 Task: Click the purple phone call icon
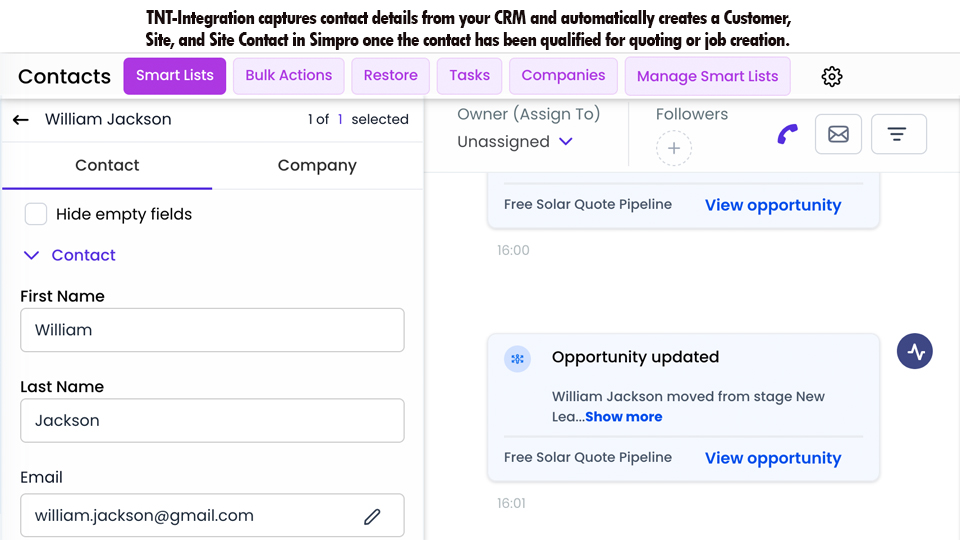point(788,135)
